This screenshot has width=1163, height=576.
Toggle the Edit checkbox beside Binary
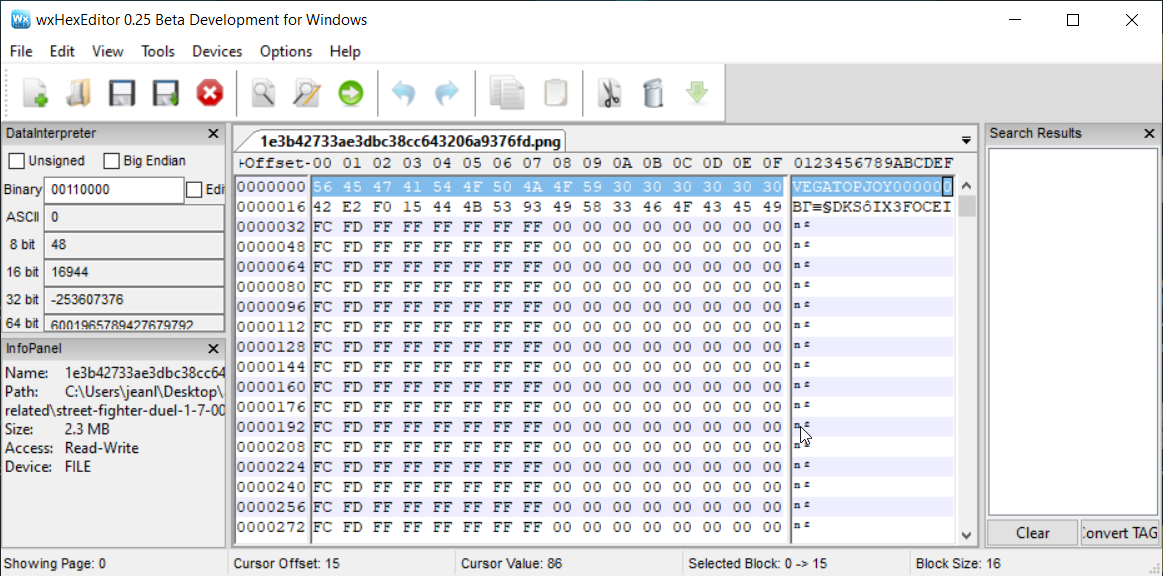[x=194, y=190]
